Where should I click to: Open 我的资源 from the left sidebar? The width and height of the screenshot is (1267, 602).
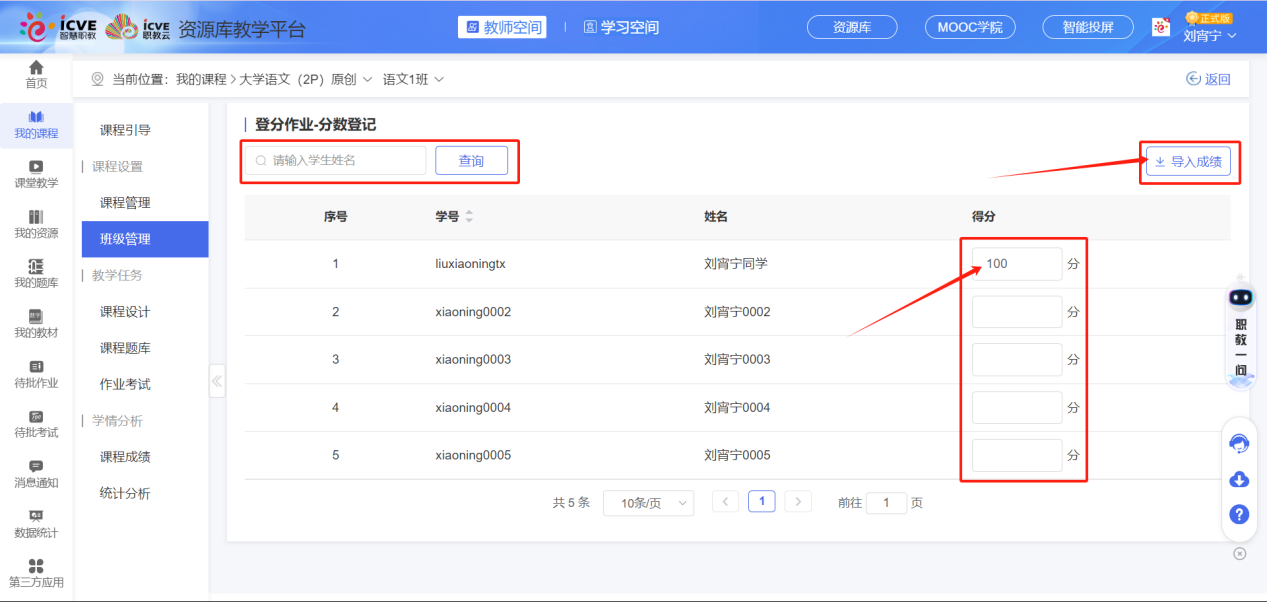36,222
